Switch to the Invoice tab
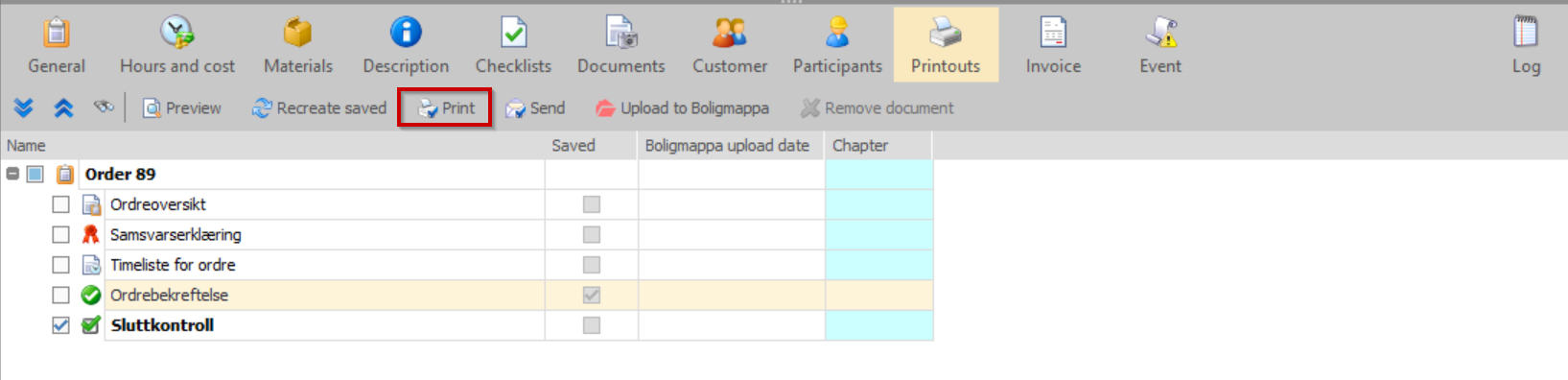The image size is (1568, 380). coord(1053,45)
